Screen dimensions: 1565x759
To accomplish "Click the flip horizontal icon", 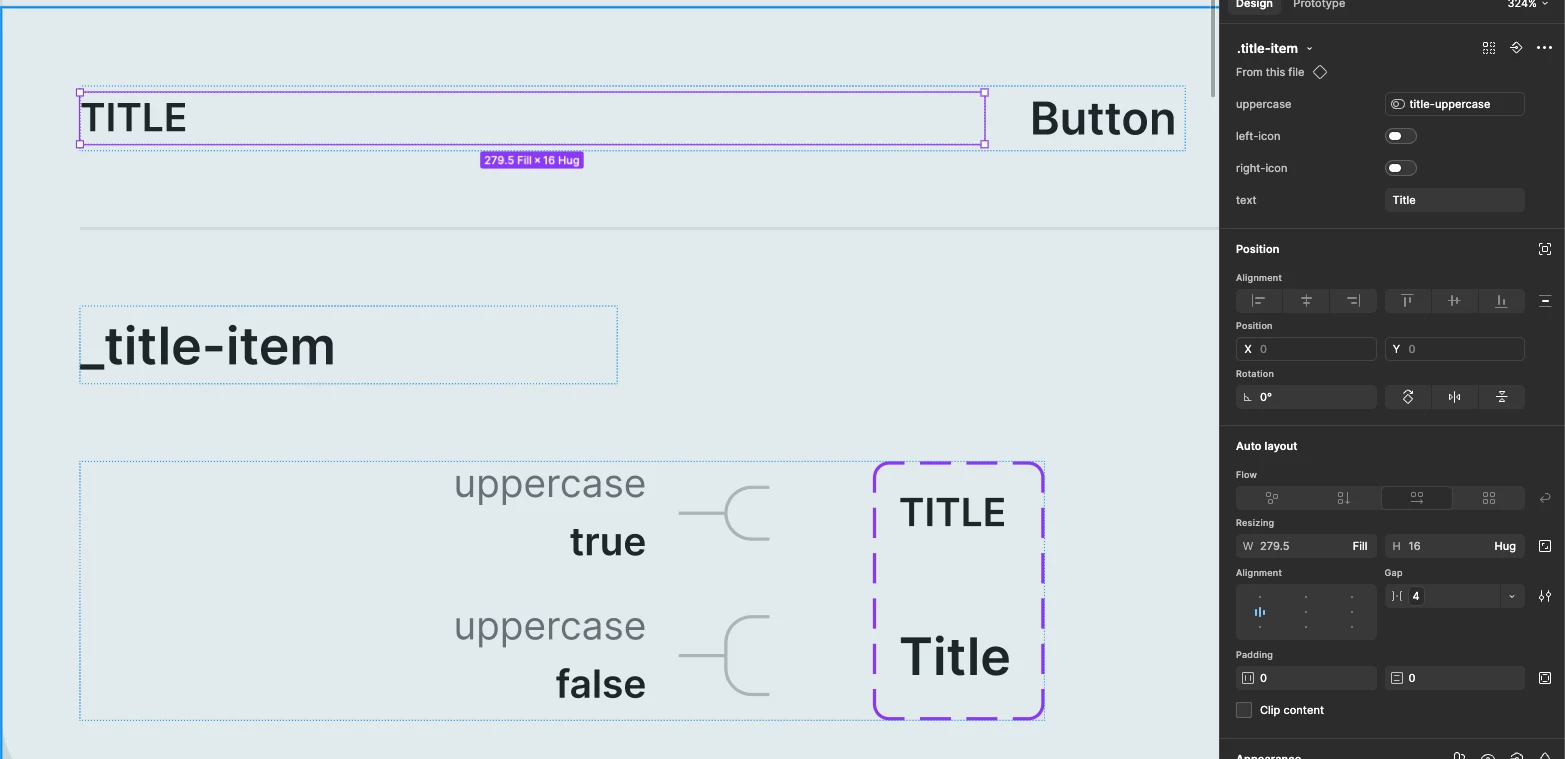I will (1454, 397).
